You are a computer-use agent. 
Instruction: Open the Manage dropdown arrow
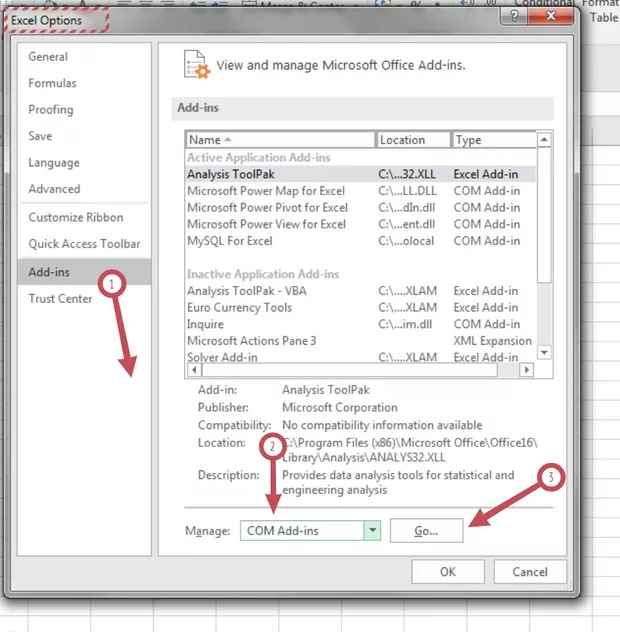[x=372, y=530]
